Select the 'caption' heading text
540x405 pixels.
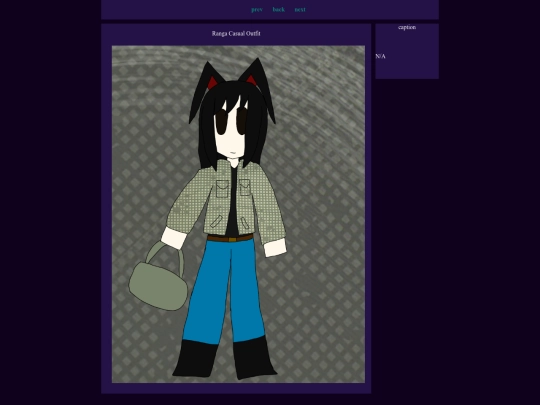coord(407,27)
